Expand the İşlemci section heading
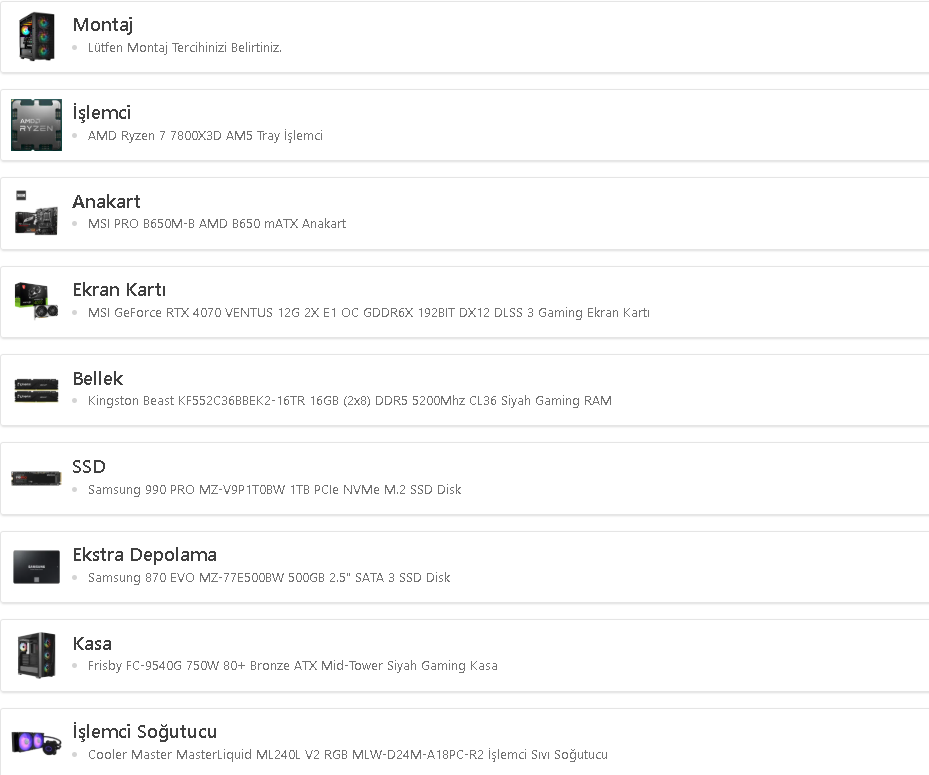This screenshot has width=929, height=775. click(101, 113)
